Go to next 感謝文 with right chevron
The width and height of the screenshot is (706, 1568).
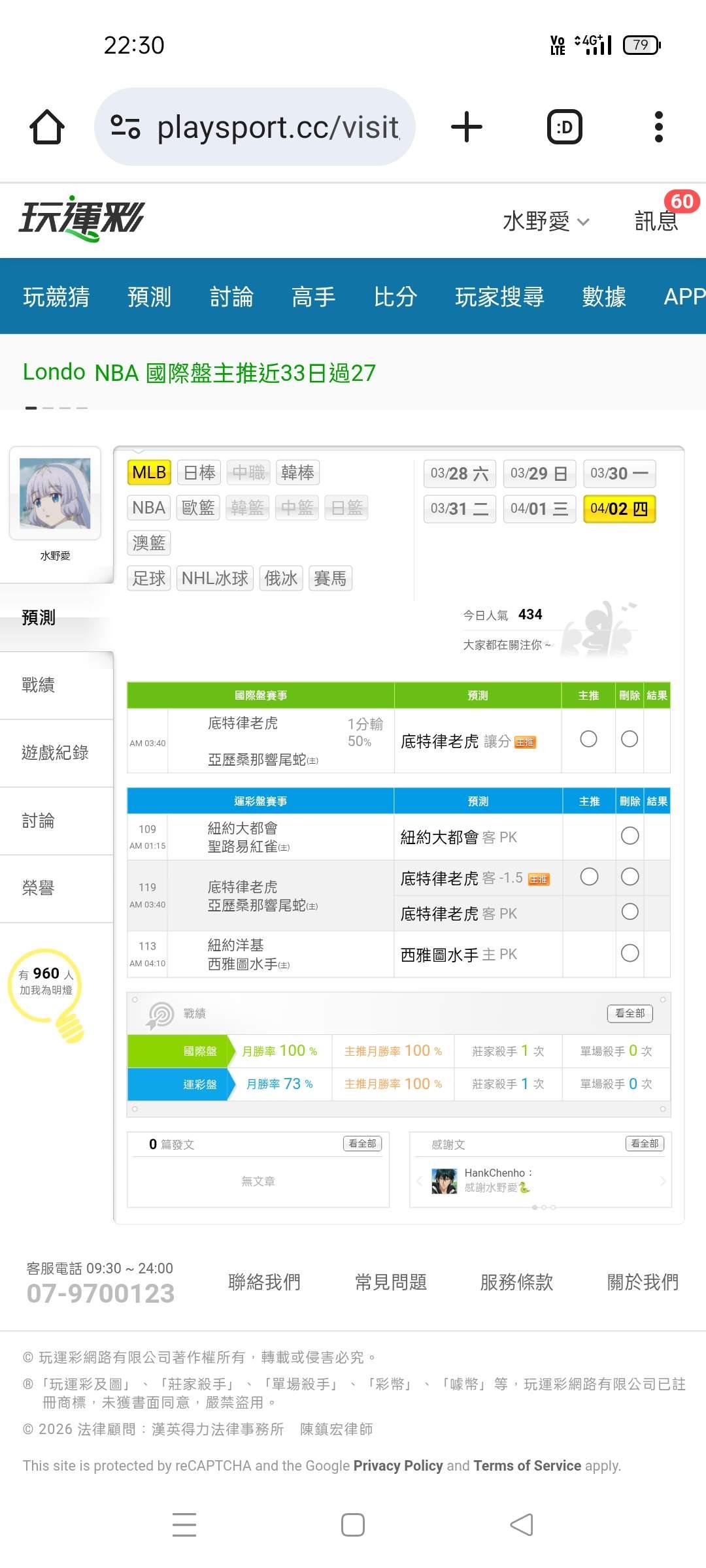tap(663, 1181)
